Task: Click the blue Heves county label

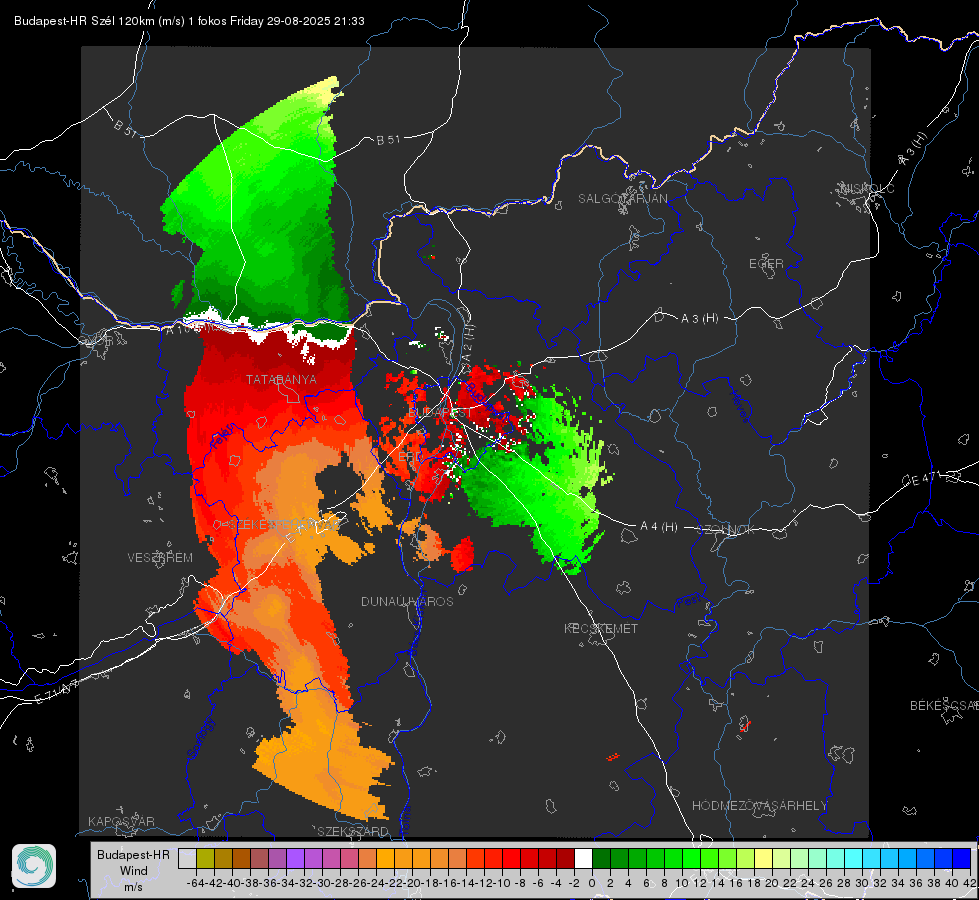Action: click(x=740, y=406)
